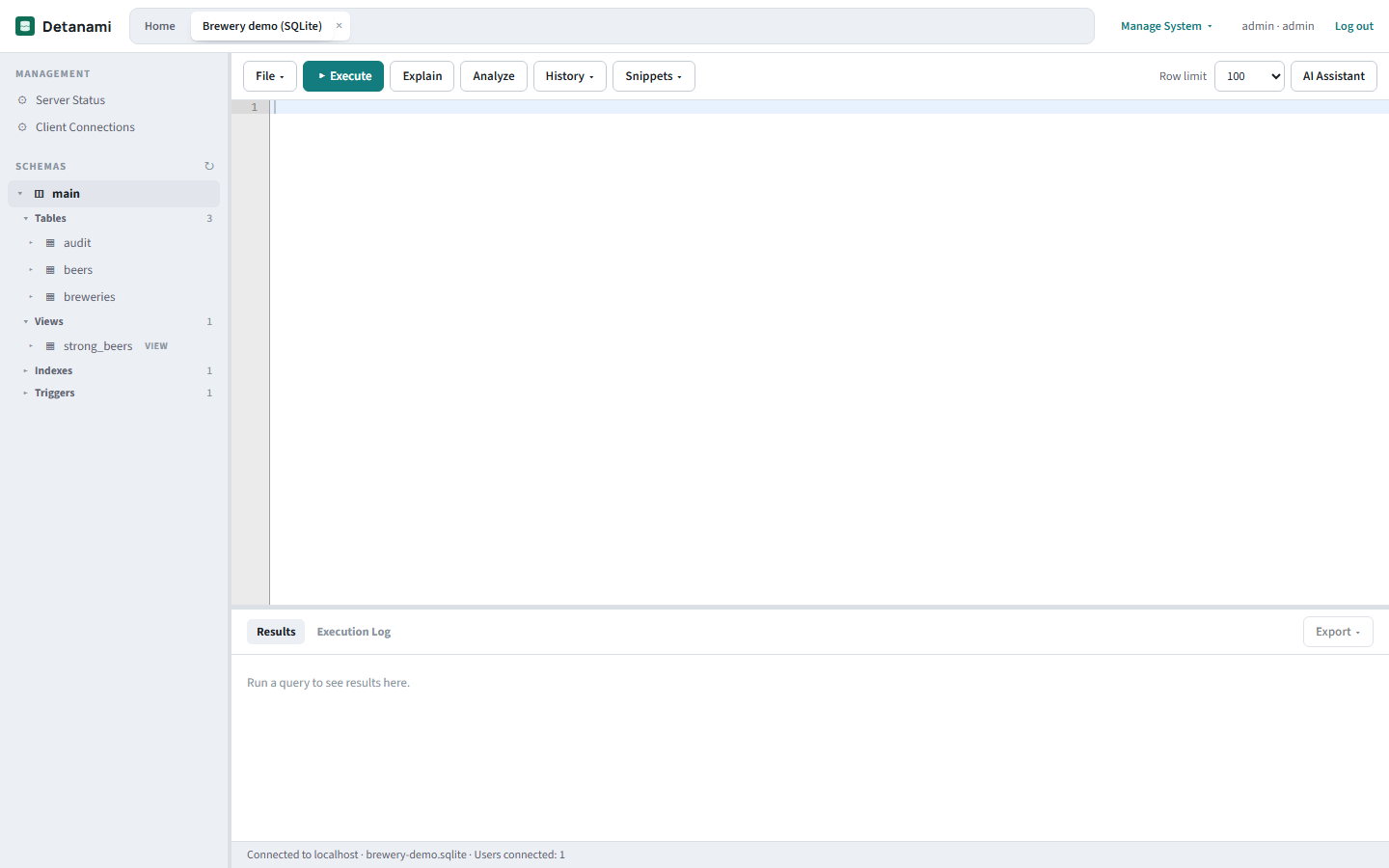Screen dimensions: 1389x868
Task: Log out of the session
Action: (x=1354, y=26)
